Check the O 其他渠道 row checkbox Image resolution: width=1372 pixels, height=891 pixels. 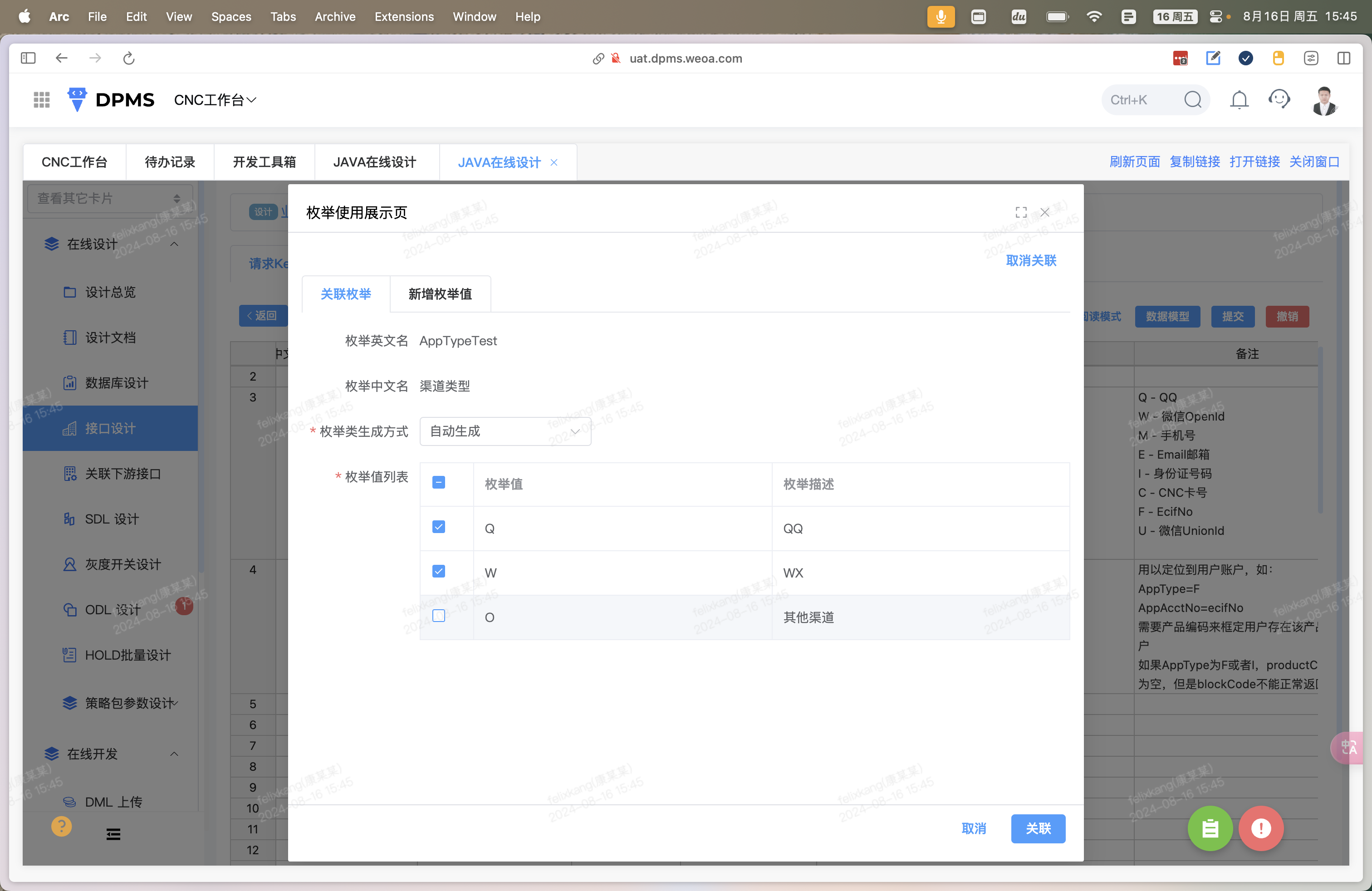439,616
